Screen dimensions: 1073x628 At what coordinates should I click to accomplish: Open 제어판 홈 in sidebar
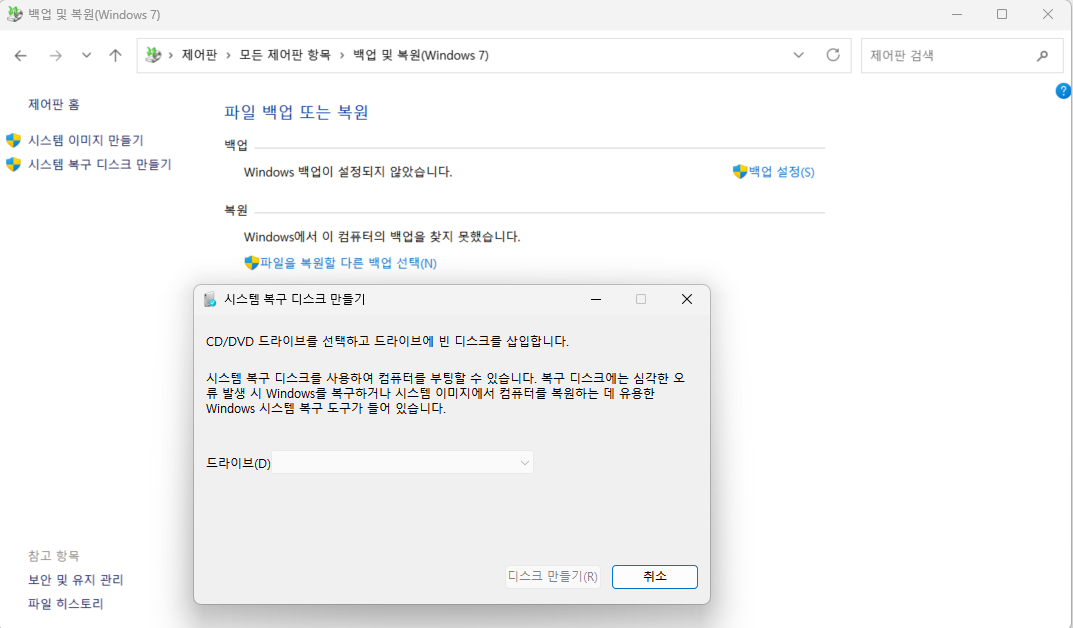click(53, 104)
